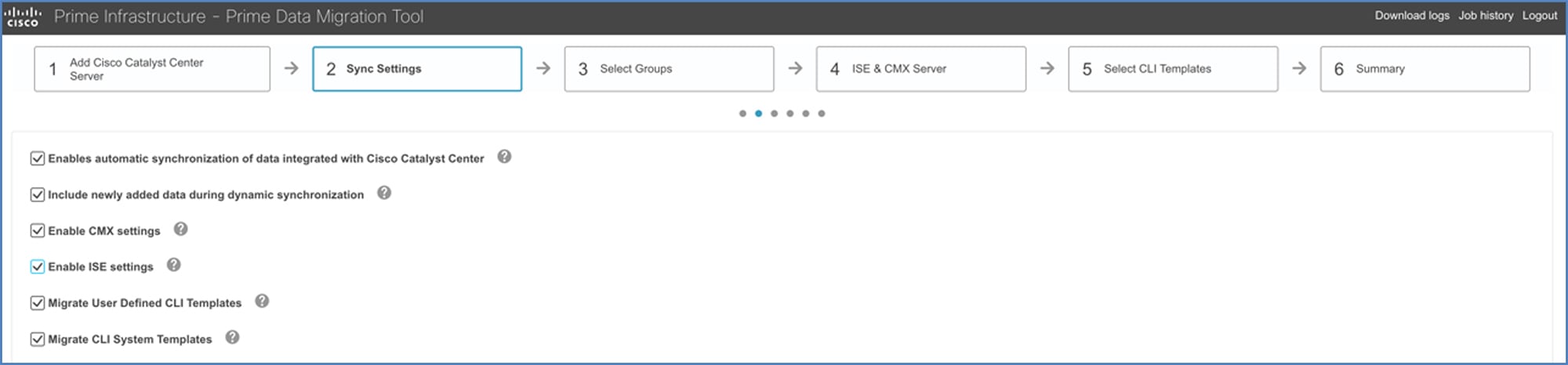Show help tooltip for newly added data option

[x=384, y=193]
